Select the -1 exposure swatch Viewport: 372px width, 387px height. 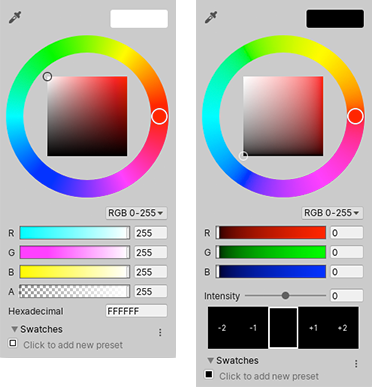coord(253,328)
